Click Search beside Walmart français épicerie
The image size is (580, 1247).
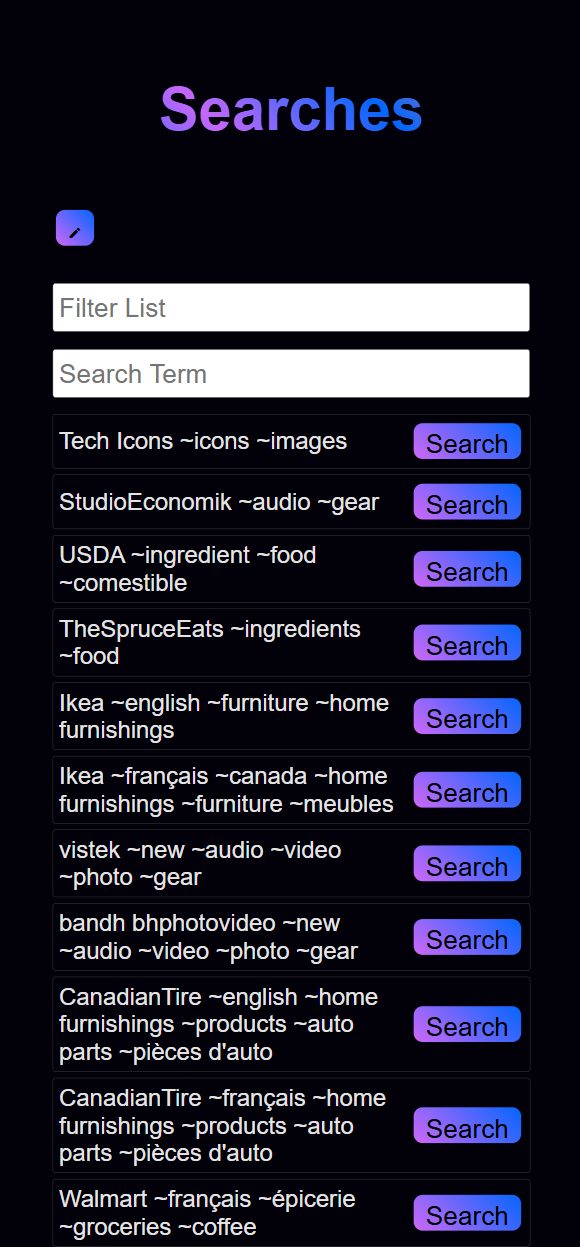467,1213
